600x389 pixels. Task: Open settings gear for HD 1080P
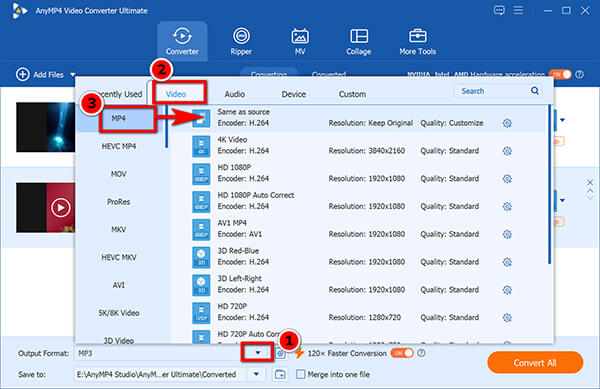click(507, 179)
